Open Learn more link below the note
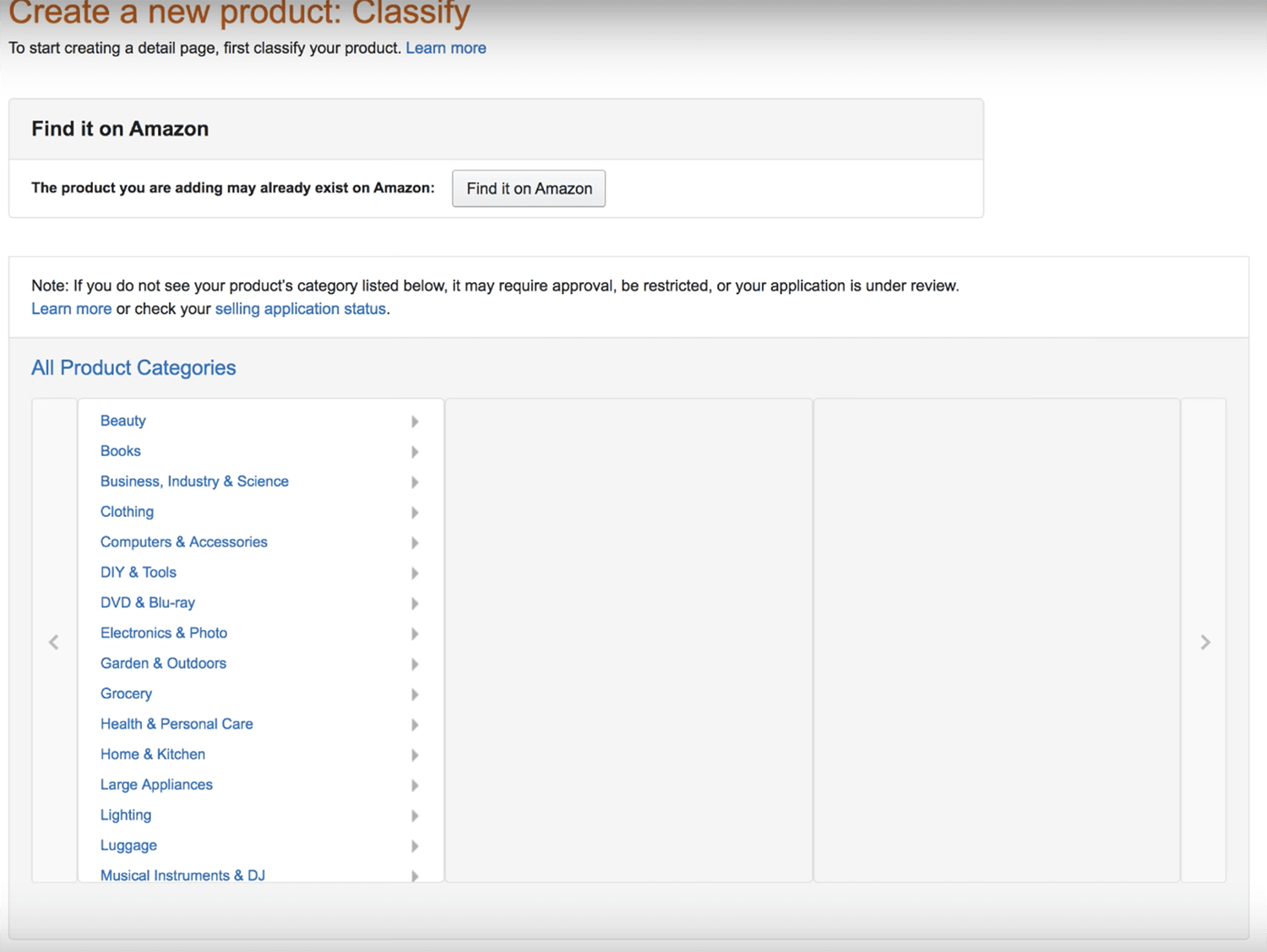The image size is (1267, 952). [72, 309]
